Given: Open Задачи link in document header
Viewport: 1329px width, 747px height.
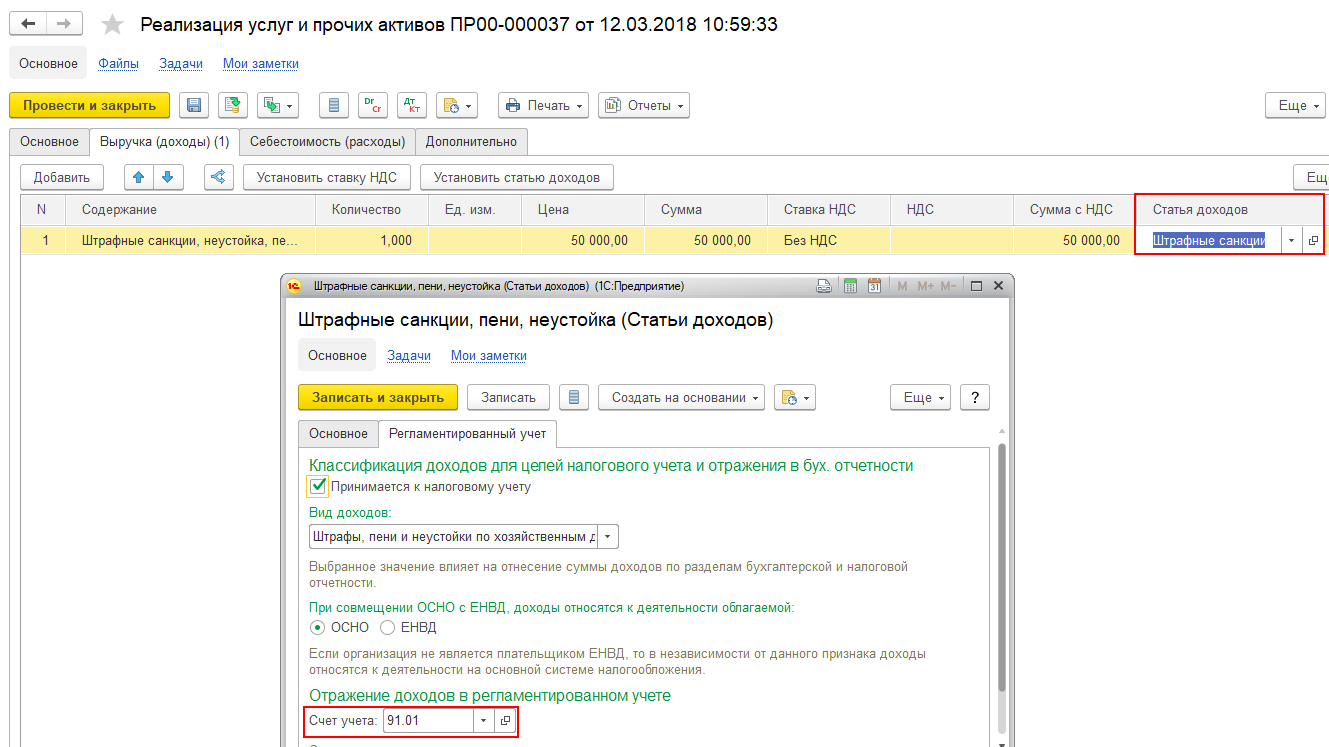Looking at the screenshot, I should pos(181,63).
